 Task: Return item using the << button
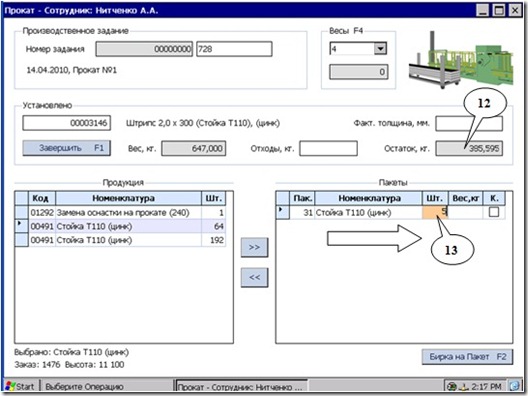(x=255, y=277)
